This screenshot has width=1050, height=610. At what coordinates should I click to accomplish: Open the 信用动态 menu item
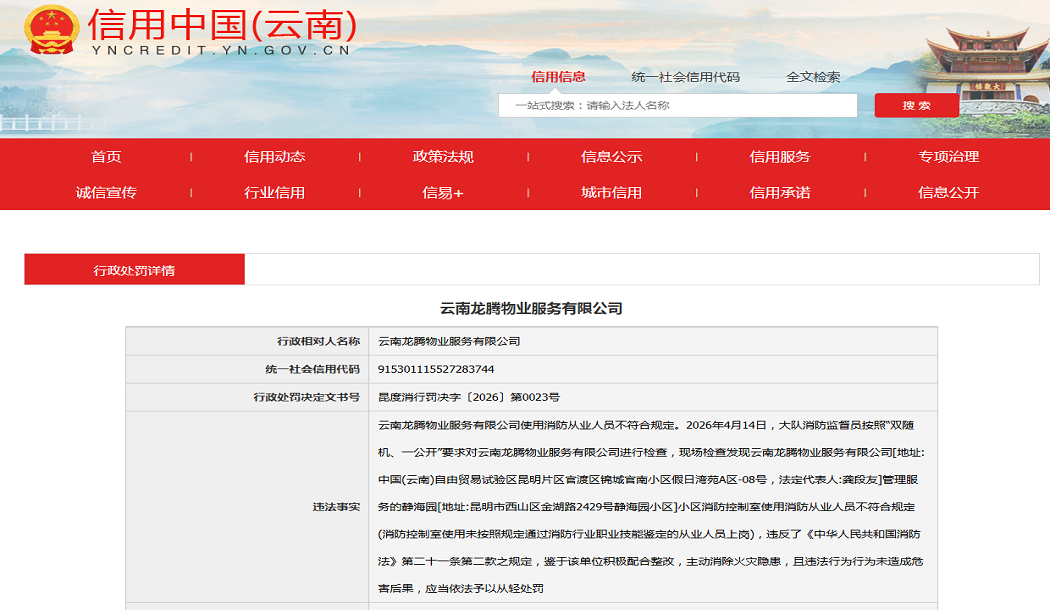point(275,157)
